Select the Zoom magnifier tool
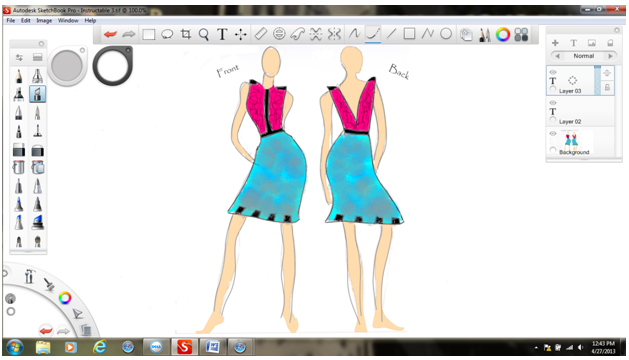629x360 pixels. pyautogui.click(x=203, y=35)
